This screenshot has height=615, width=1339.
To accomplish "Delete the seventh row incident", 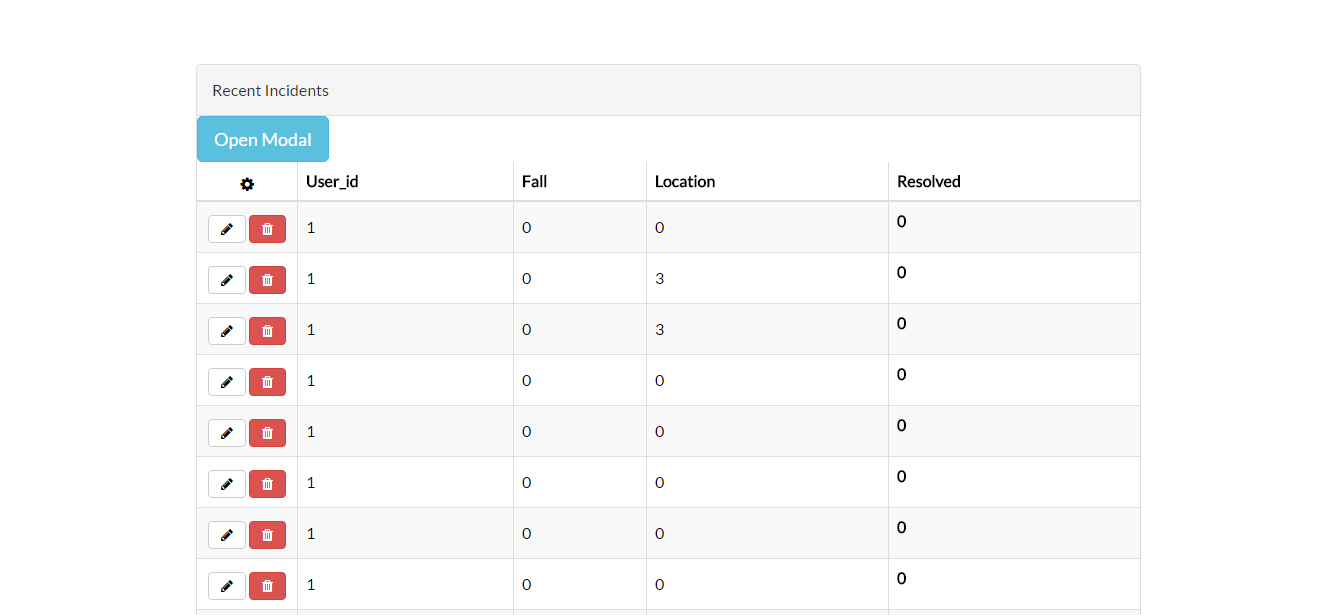I will pos(267,535).
